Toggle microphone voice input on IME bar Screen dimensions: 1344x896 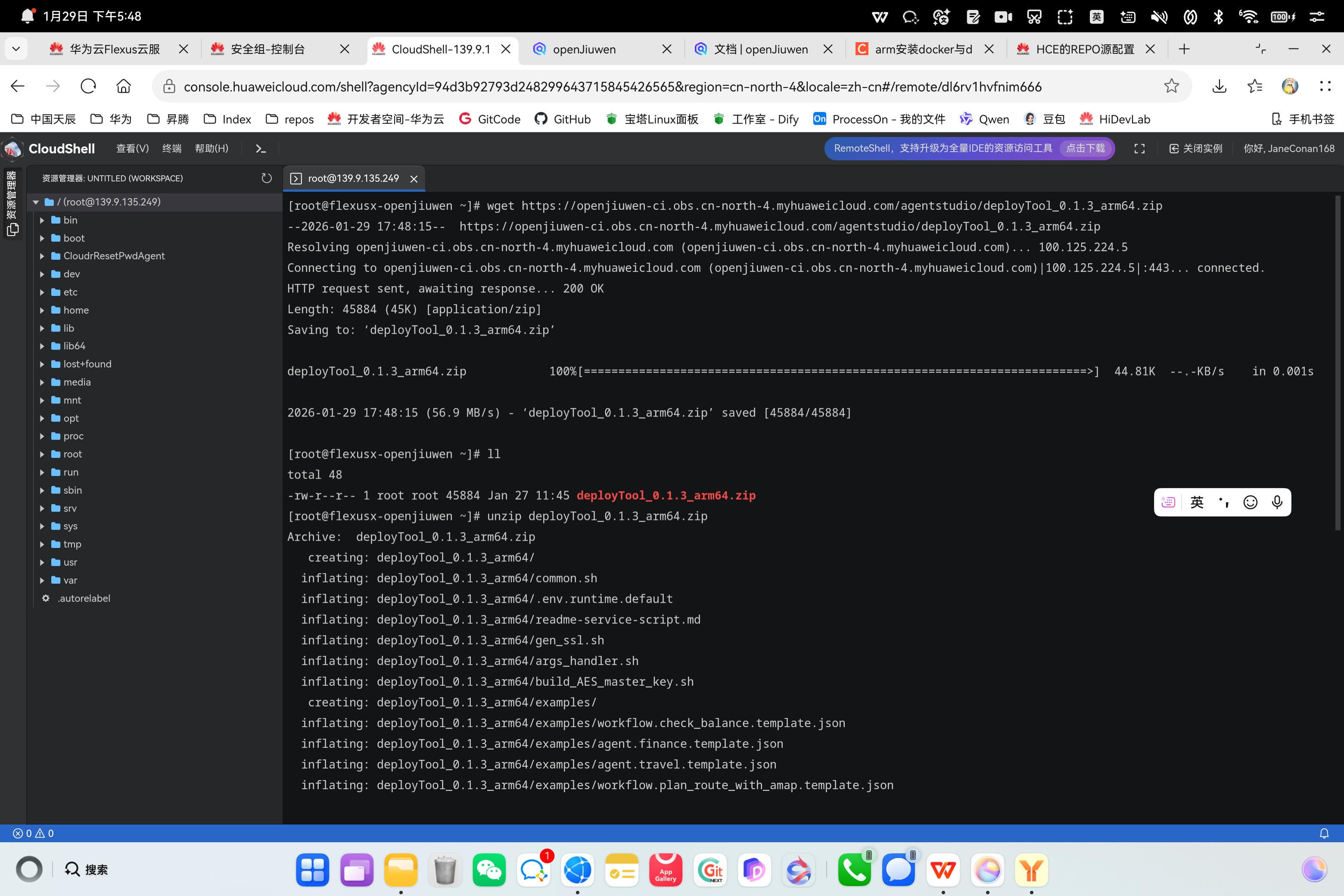[1276, 502]
